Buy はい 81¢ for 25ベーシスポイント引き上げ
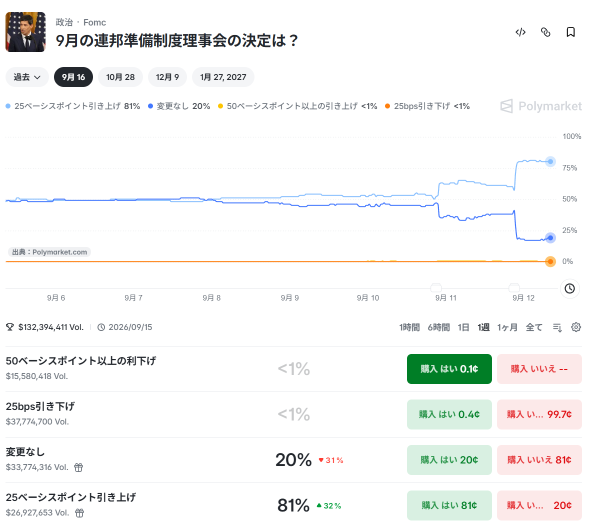 click(449, 506)
